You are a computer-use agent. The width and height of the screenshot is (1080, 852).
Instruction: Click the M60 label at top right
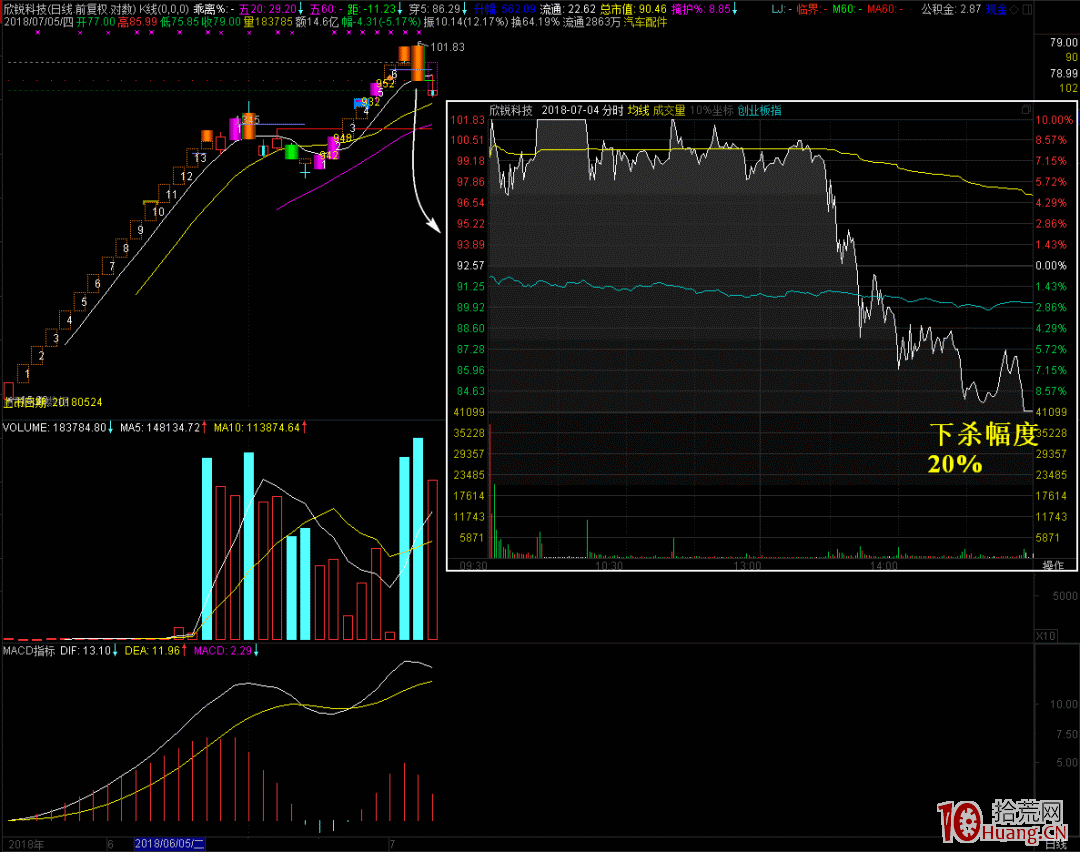[847, 10]
